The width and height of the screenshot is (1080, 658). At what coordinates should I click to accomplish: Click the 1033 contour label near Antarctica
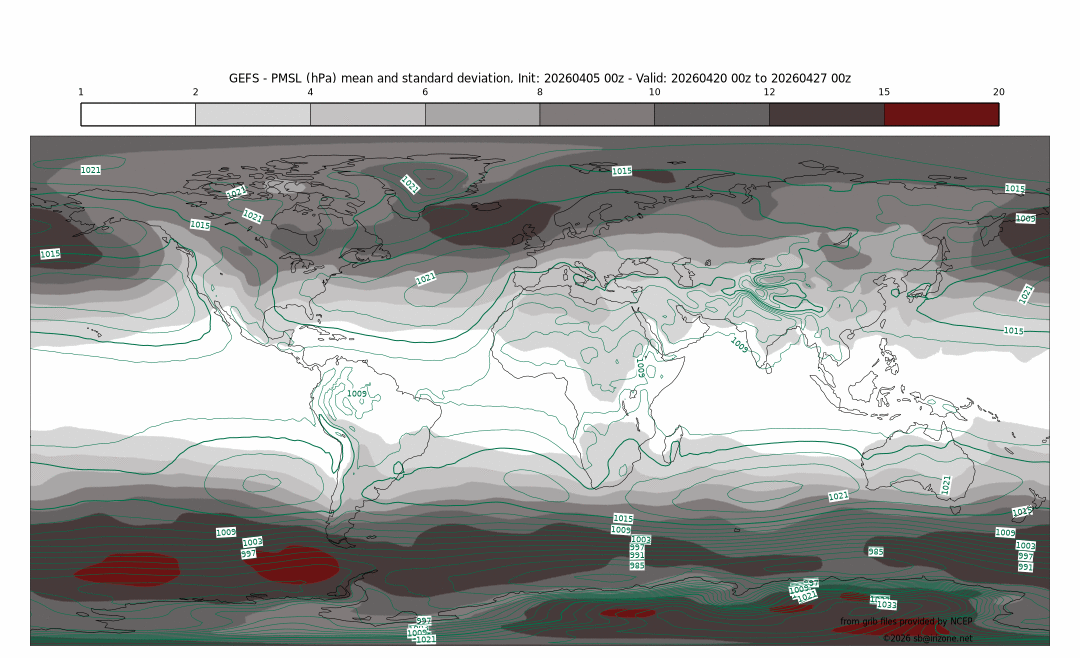tap(885, 604)
